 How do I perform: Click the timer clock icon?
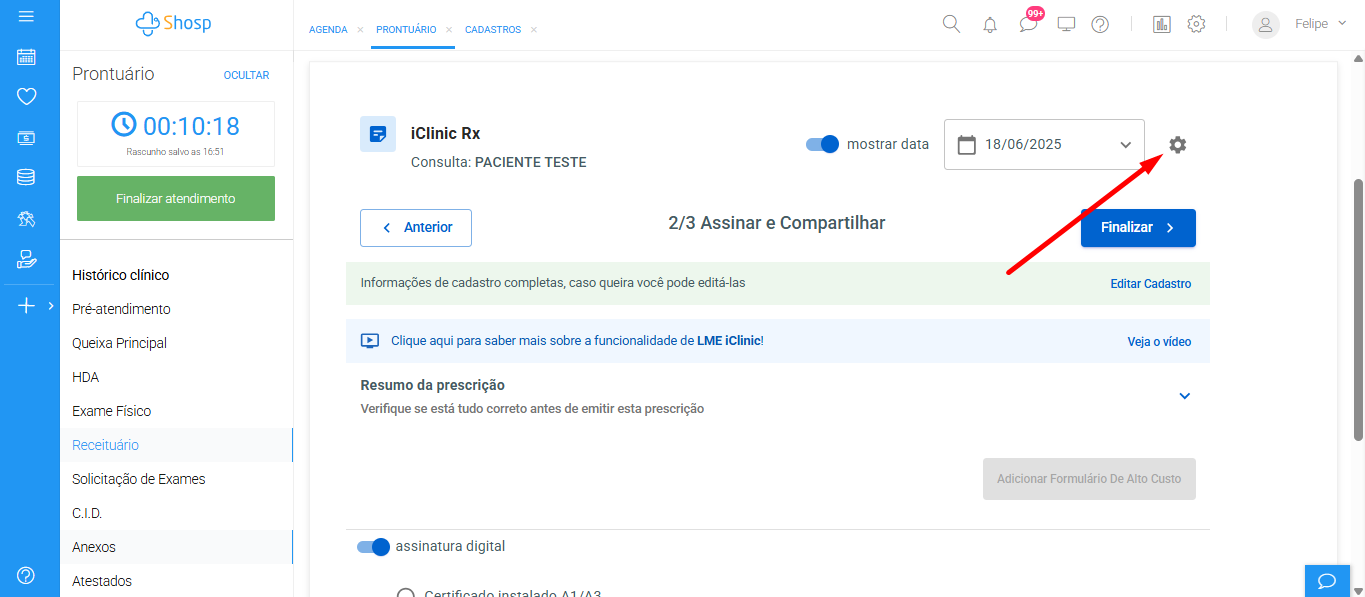coord(124,125)
